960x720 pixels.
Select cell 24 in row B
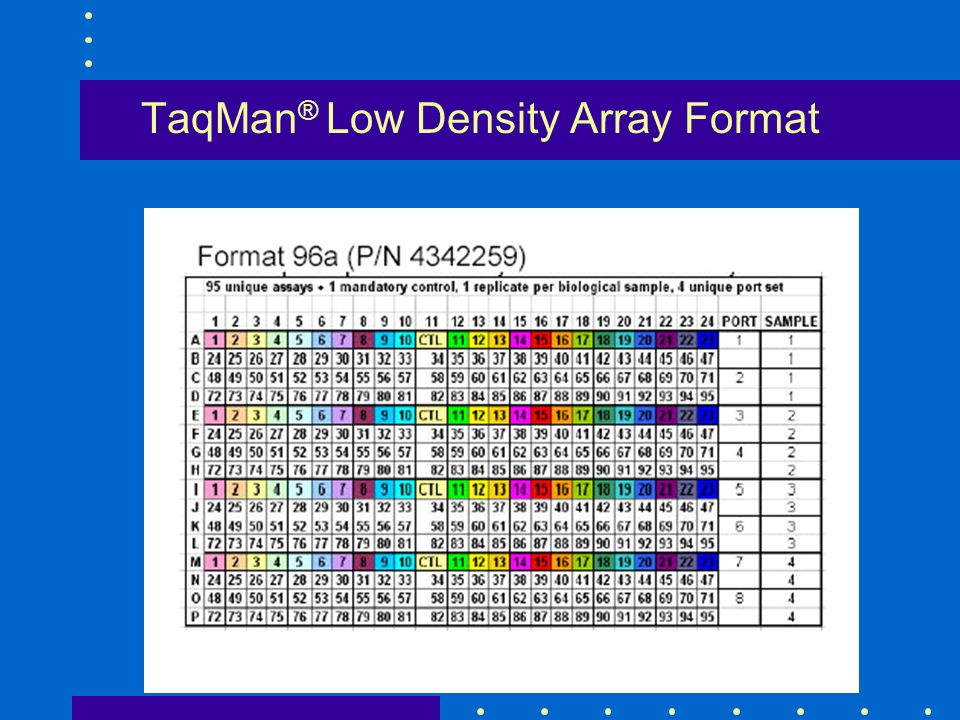pyautogui.click(x=214, y=359)
